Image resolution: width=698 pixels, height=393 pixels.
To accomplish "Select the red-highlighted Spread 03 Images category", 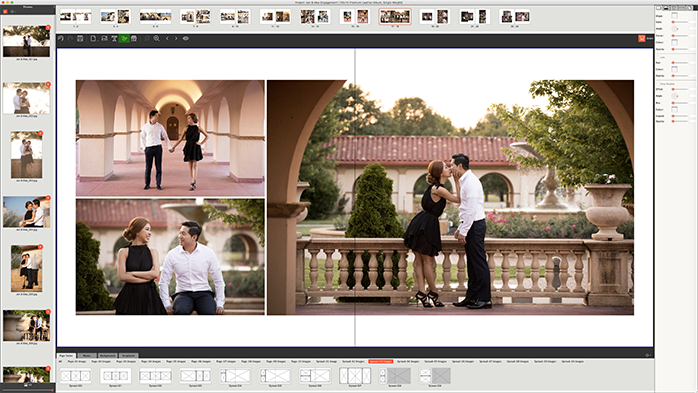I will point(381,361).
